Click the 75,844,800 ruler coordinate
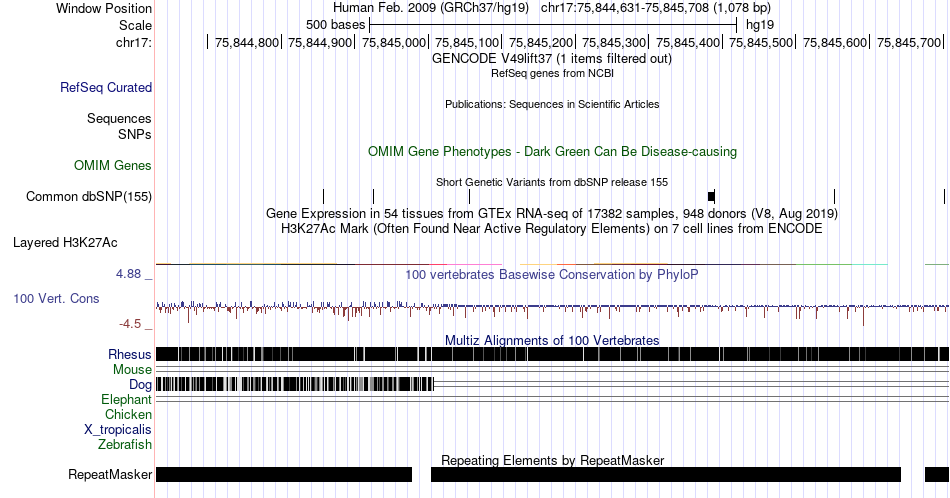Viewport: 950px width, 498px height. [246, 42]
